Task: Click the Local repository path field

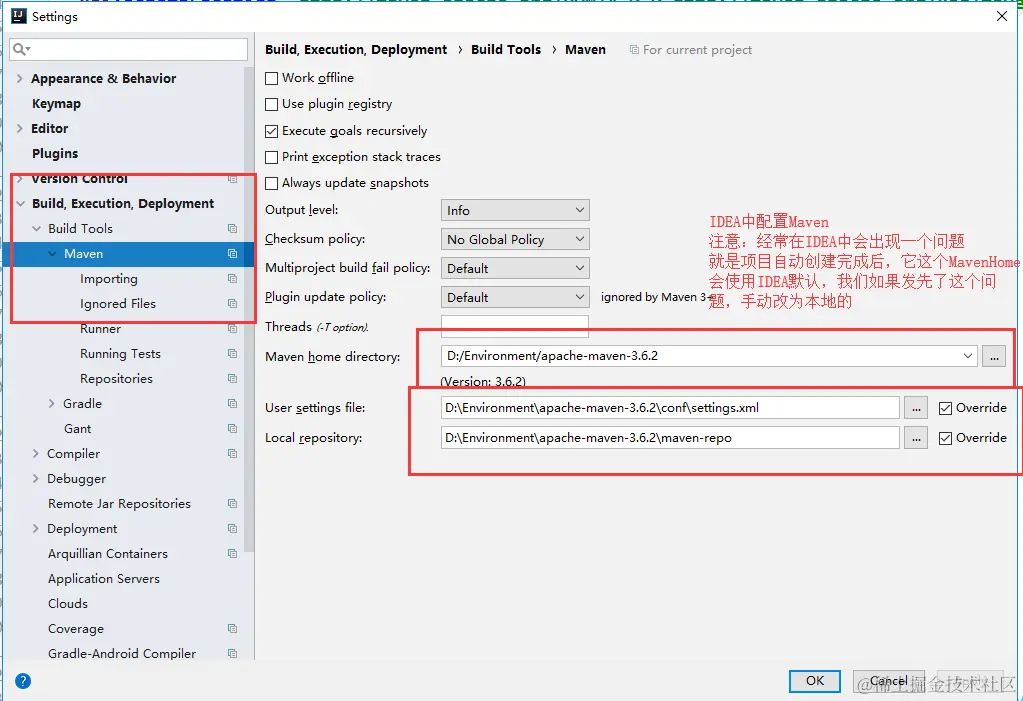Action: [x=670, y=438]
